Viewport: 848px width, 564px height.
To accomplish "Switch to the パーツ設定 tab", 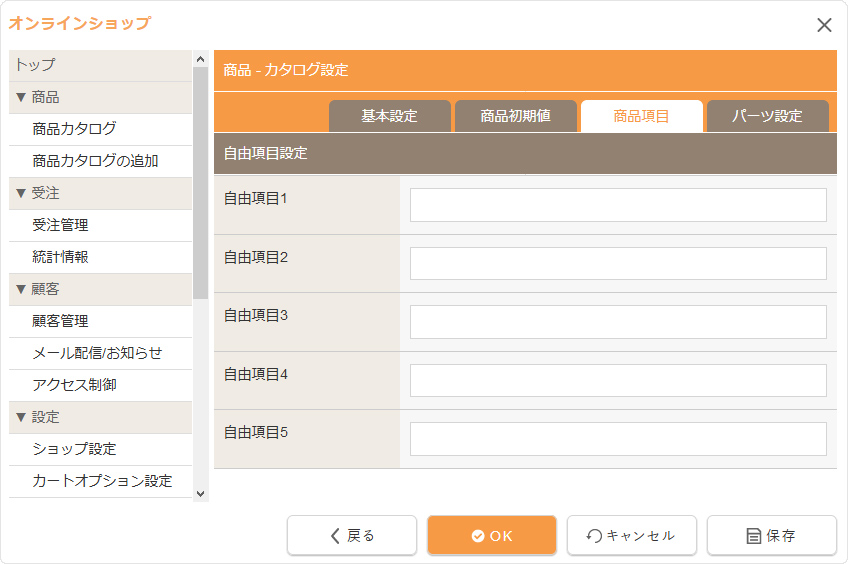I will pyautogui.click(x=767, y=116).
